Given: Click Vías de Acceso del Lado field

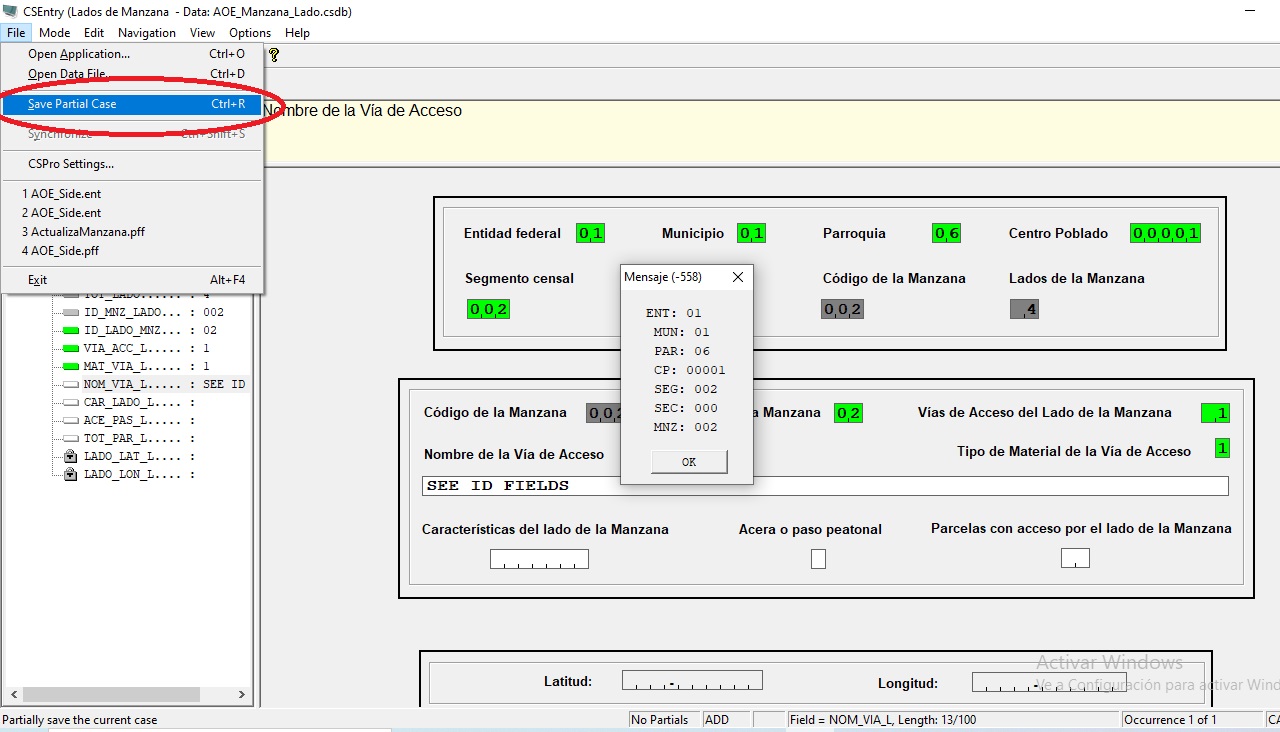Looking at the screenshot, I should pyautogui.click(x=1215, y=413).
